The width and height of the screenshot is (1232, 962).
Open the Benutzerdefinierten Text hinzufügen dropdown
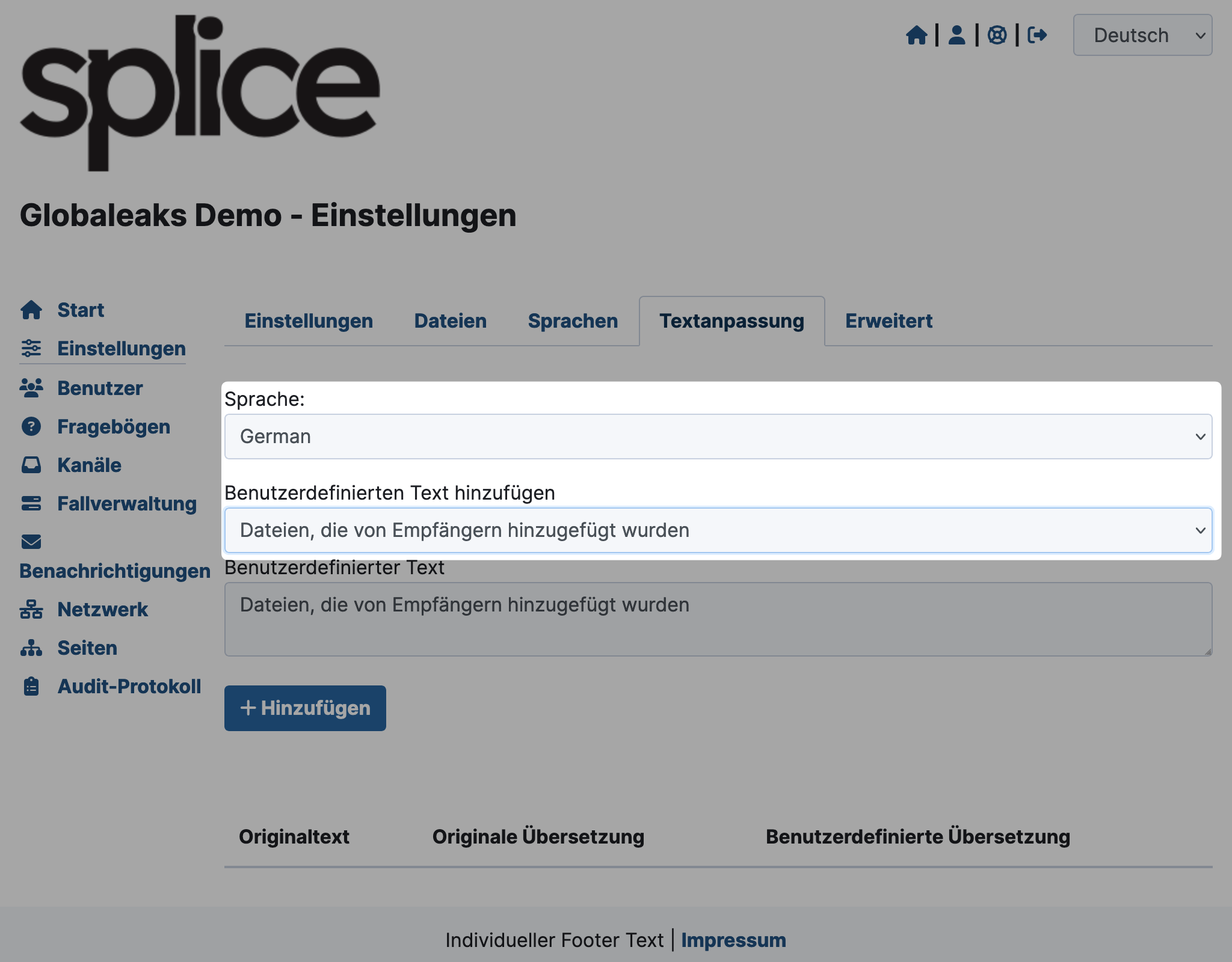(718, 530)
